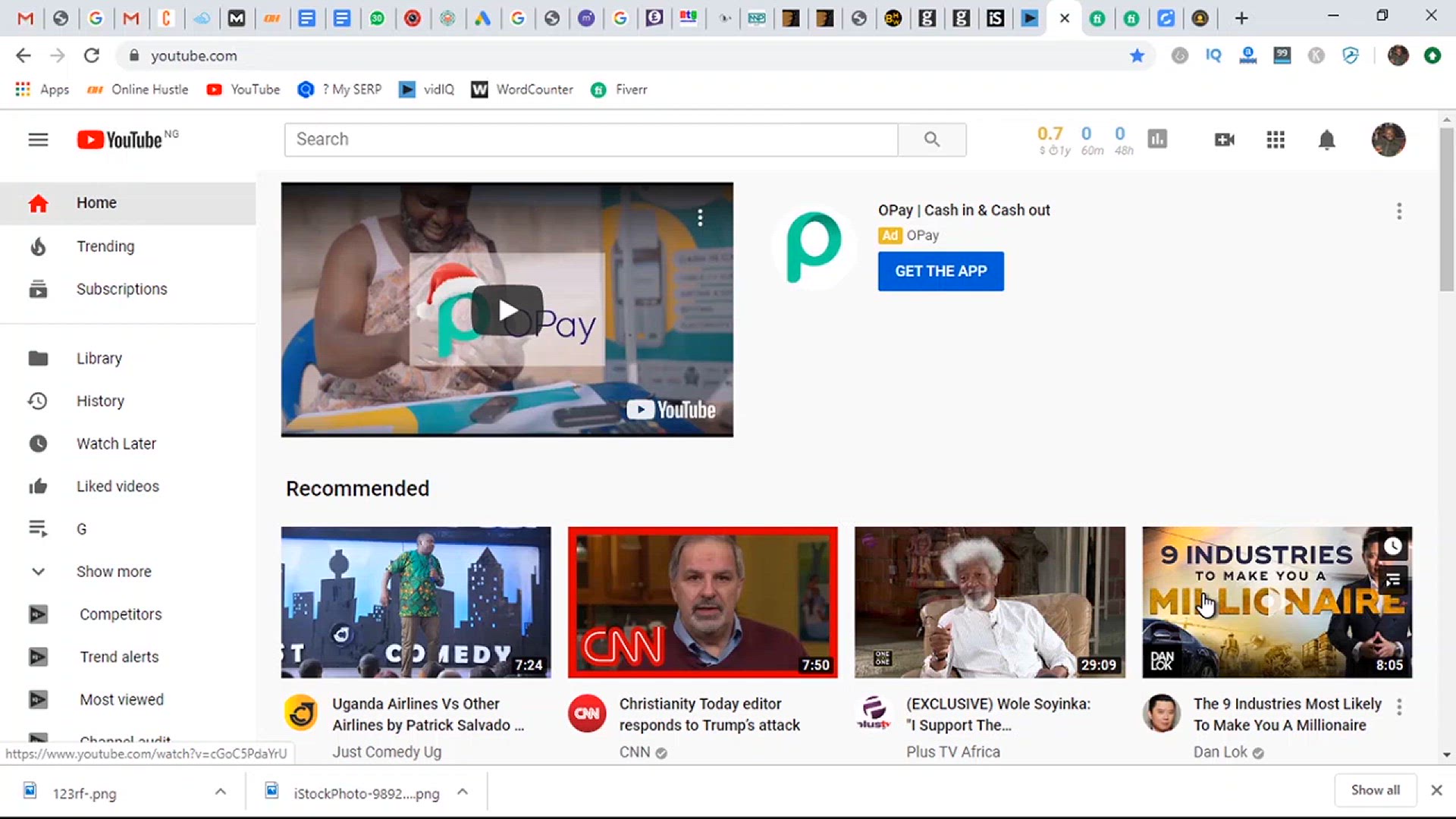Open Trending in the sidebar

click(127, 246)
